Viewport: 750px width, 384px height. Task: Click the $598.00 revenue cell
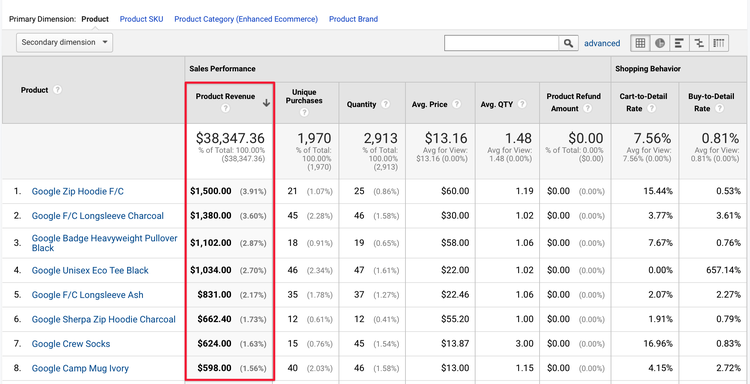[215, 368]
